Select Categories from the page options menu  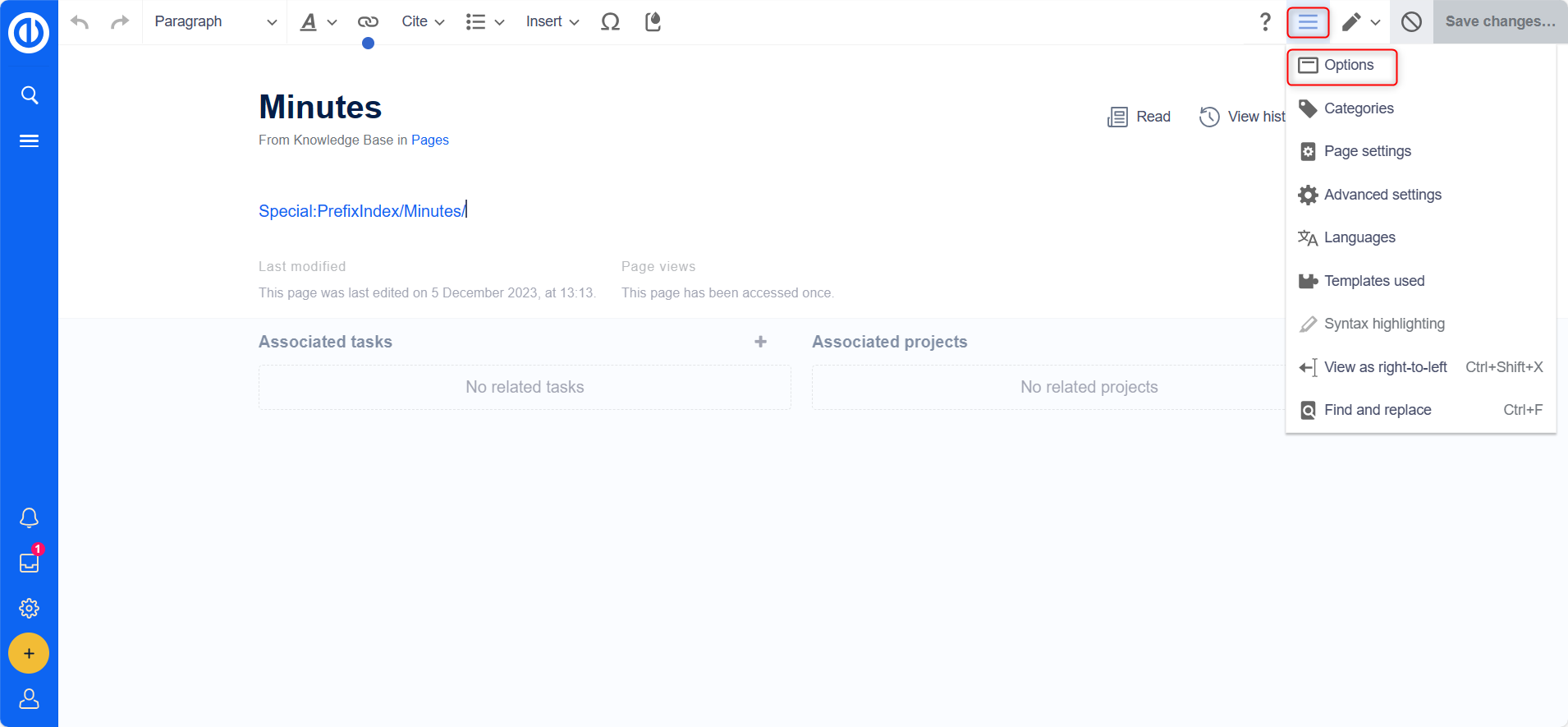pyautogui.click(x=1358, y=108)
